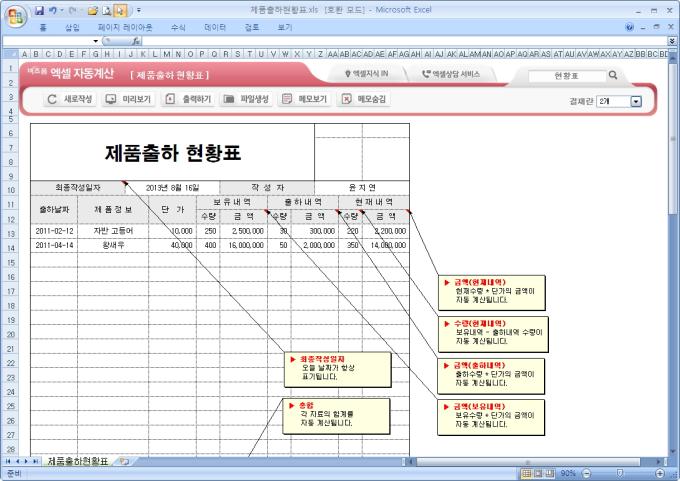Switch to Normal view in status bar
Screen dimensions: 680x481
(526, 473)
